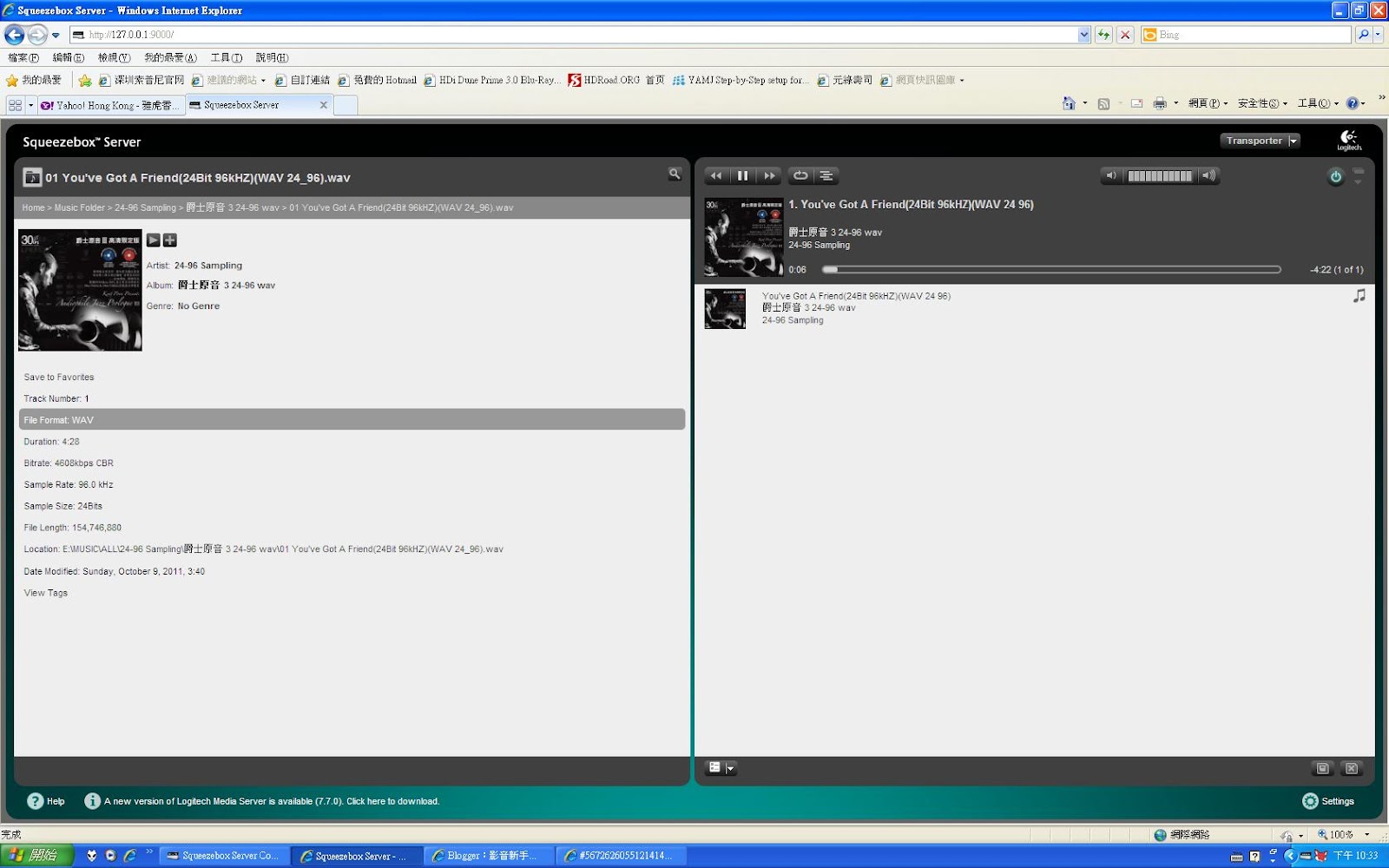Close the Squeezebox Server tab
This screenshot has width=1389, height=868.
pos(324,105)
